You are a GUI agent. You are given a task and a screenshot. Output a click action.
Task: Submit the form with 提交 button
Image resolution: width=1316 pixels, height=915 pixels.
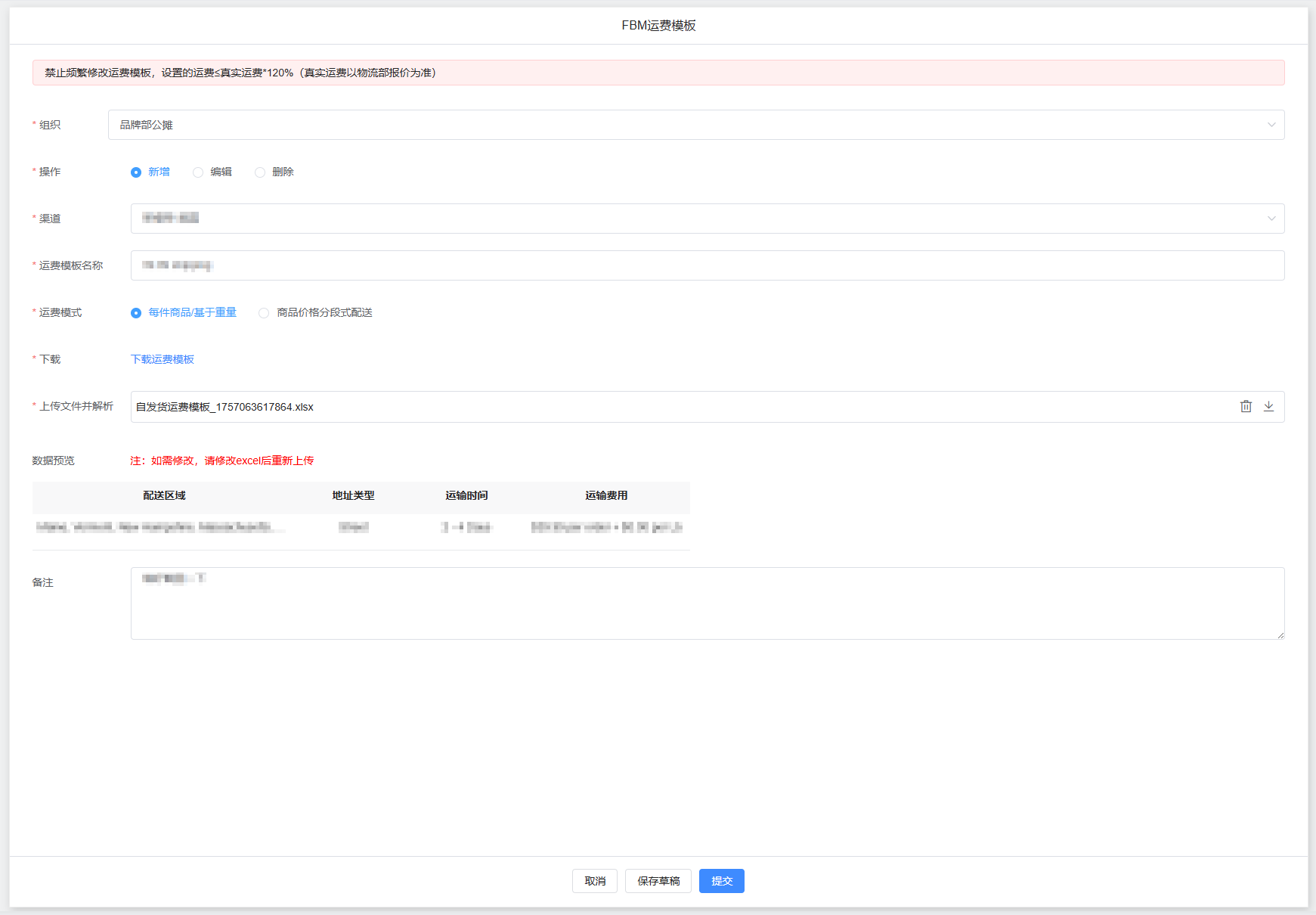722,881
